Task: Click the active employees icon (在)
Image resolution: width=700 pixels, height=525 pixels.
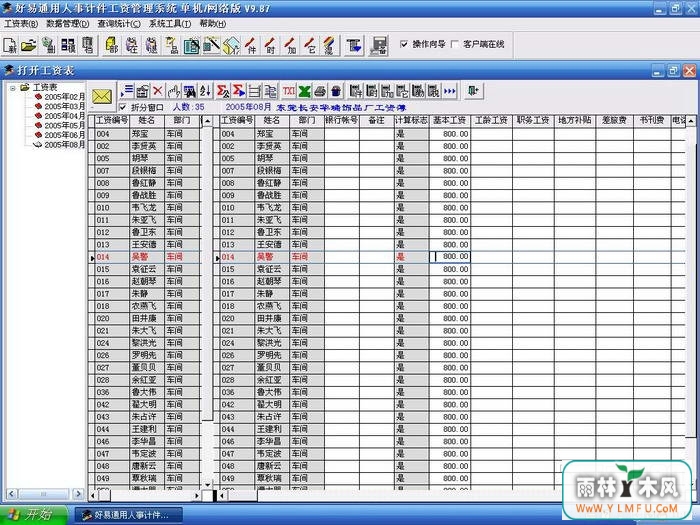Action: (x=132, y=45)
